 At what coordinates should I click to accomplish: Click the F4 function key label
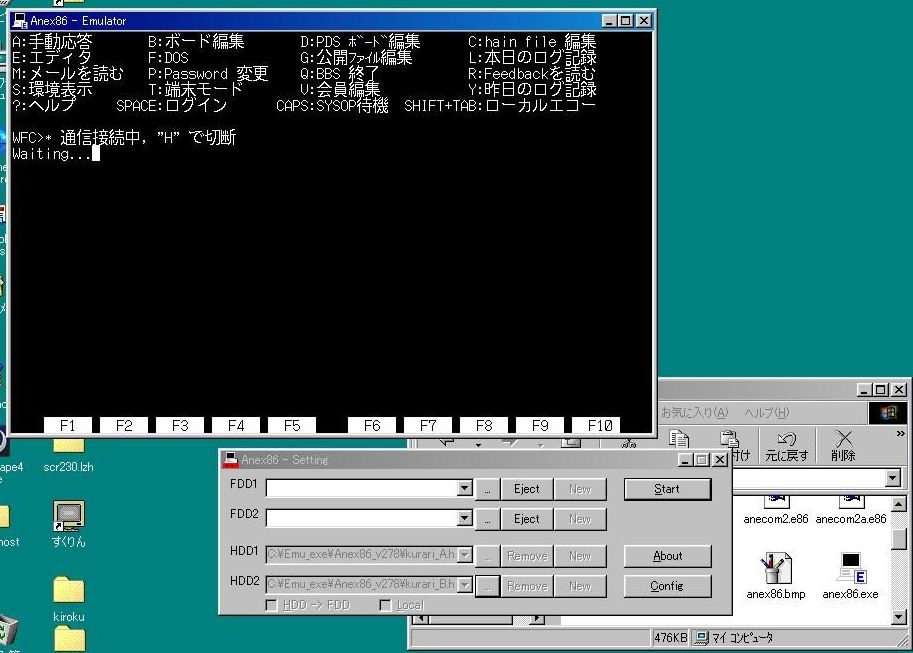tap(236, 425)
